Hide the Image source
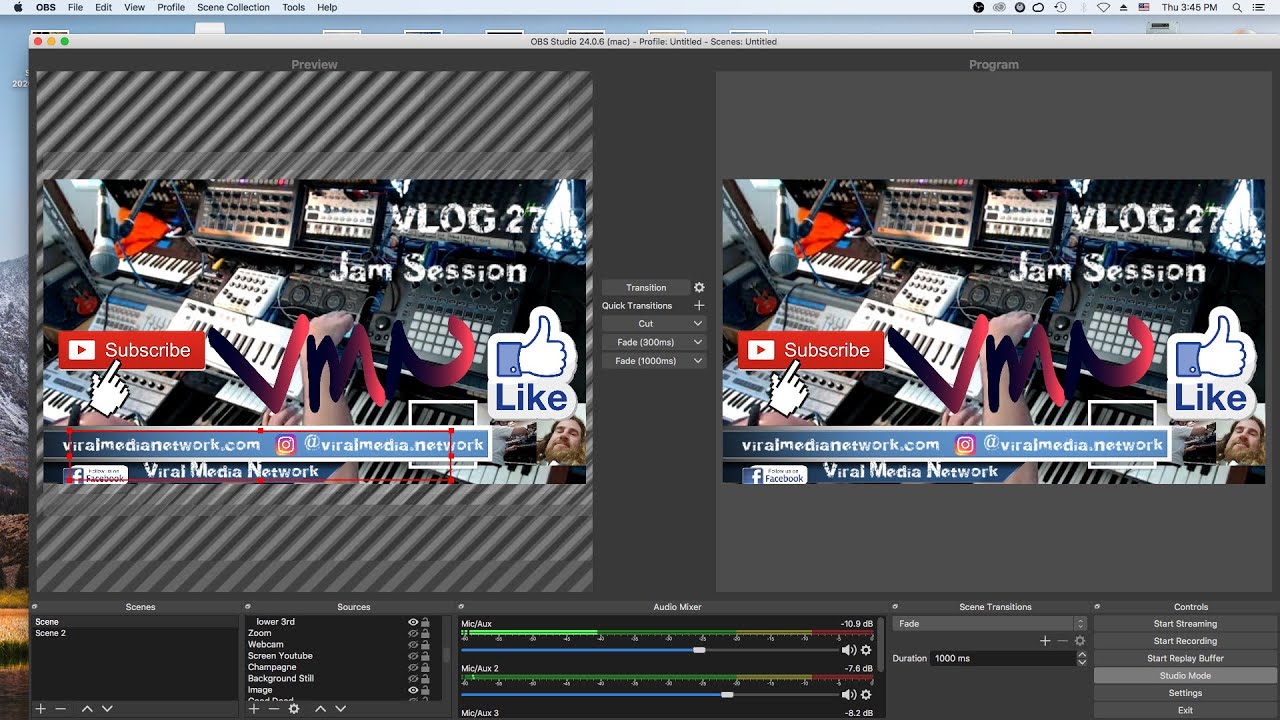1280x720 pixels. (x=412, y=690)
